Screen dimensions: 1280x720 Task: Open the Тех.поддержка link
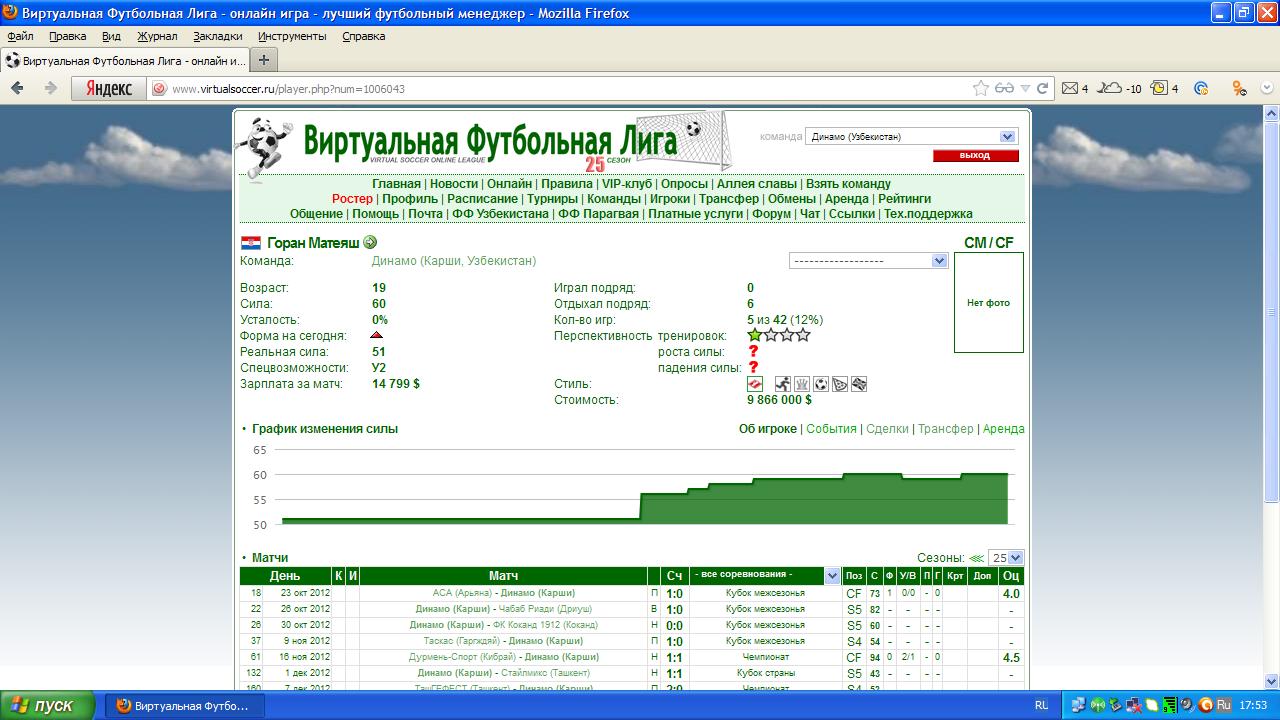928,214
